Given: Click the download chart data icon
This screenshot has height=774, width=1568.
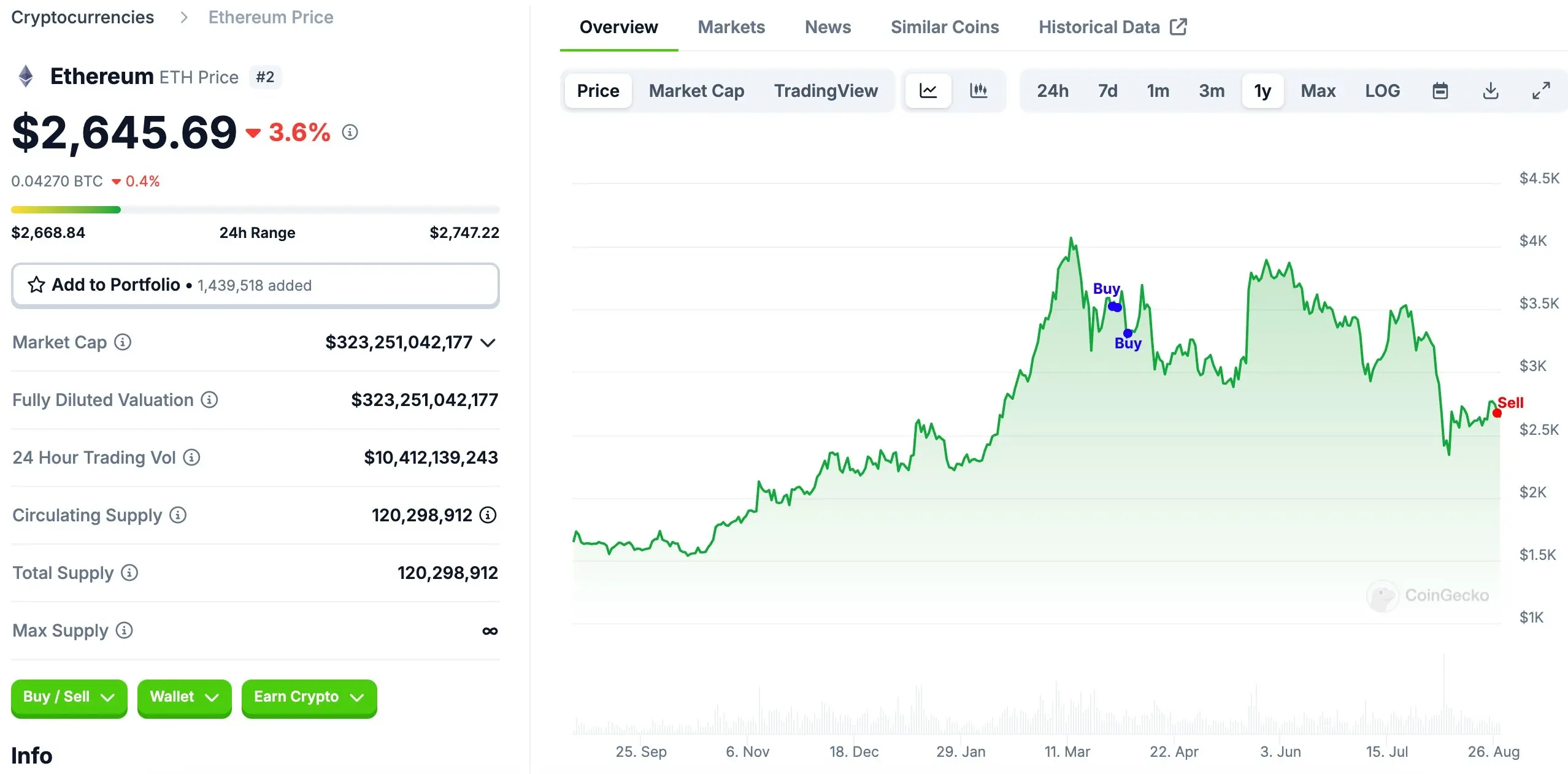Looking at the screenshot, I should click(1490, 91).
